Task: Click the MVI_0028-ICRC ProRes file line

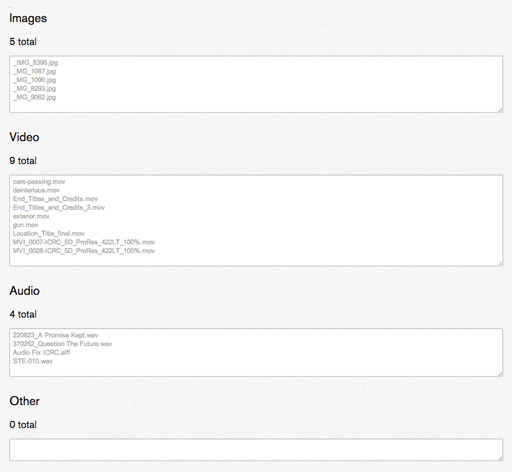Action: click(84, 251)
